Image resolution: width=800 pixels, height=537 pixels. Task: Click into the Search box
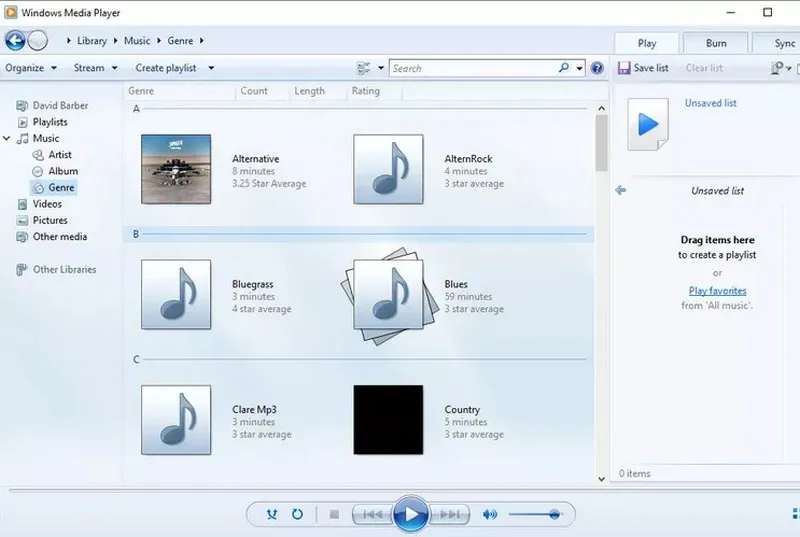[x=472, y=68]
